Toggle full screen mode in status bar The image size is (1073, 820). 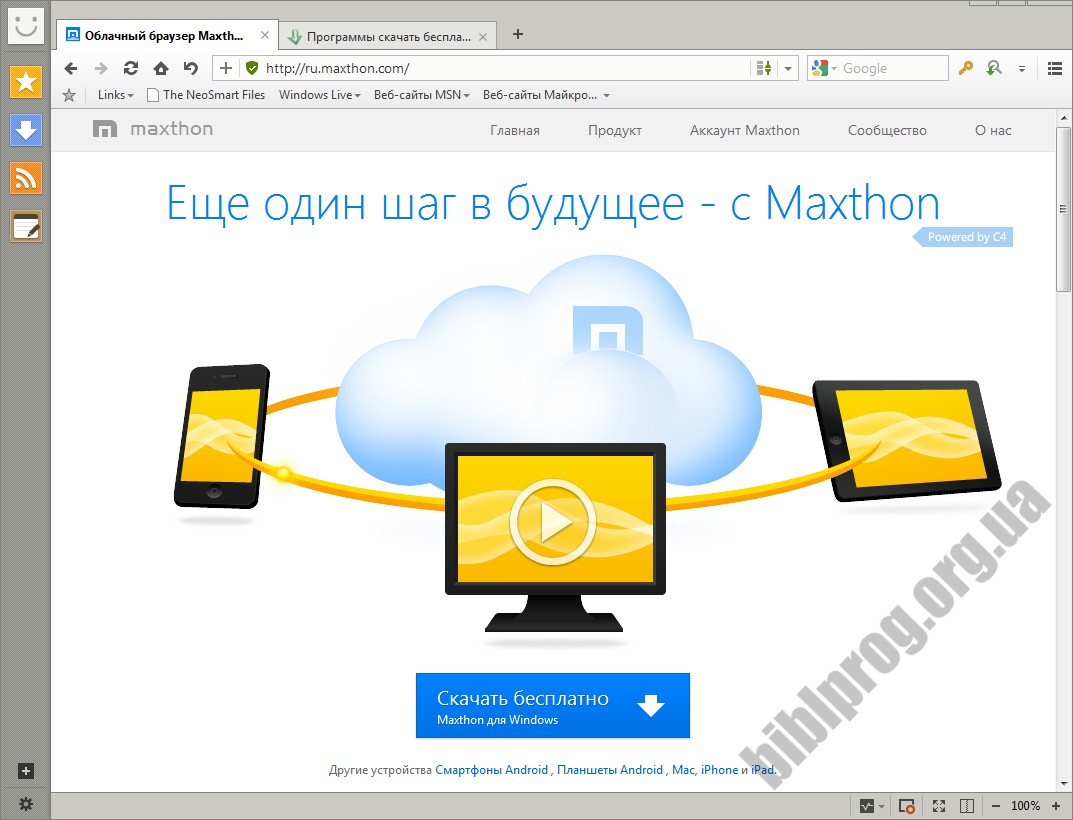939,806
